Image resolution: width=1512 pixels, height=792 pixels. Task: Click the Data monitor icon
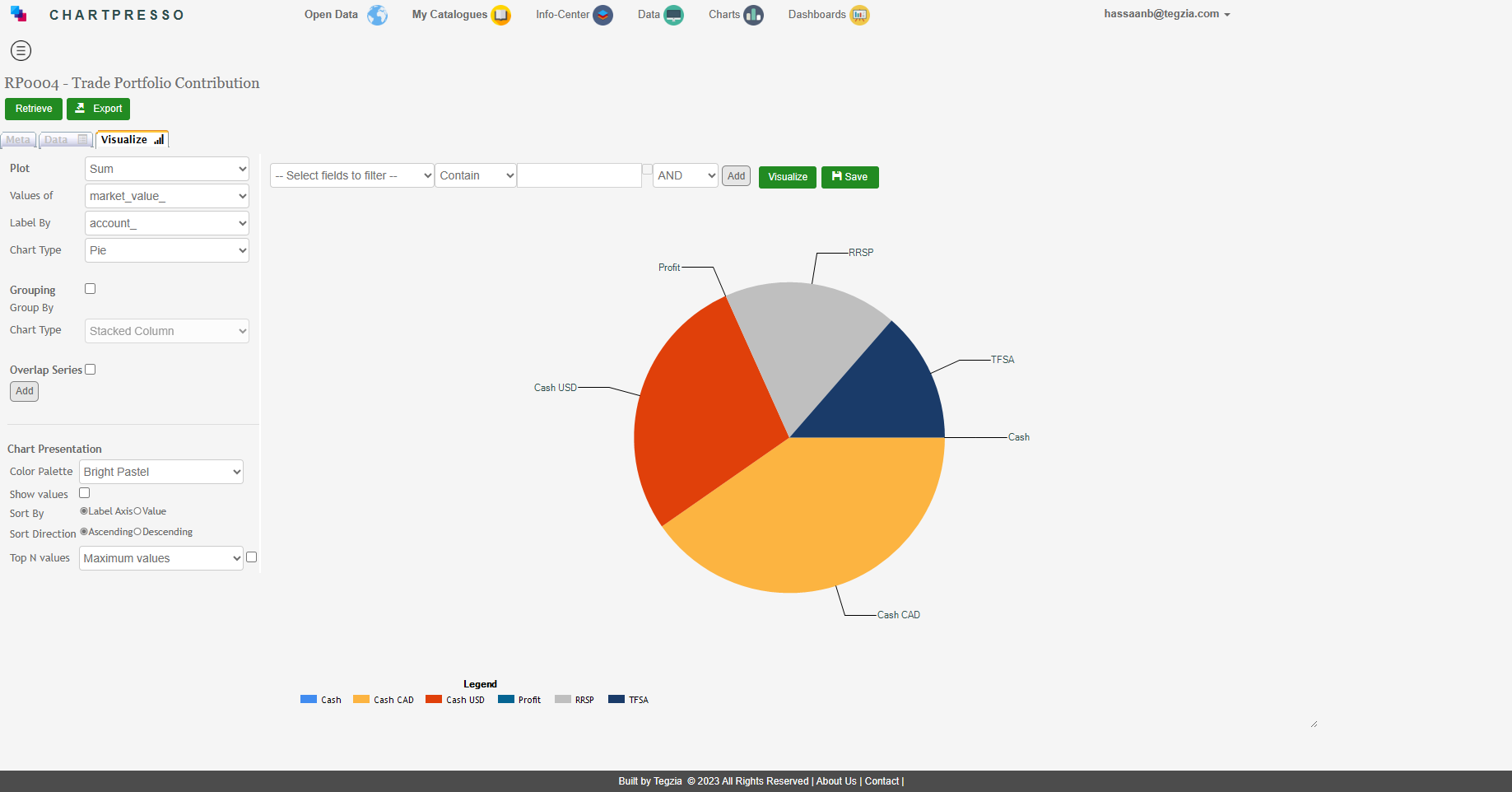tap(673, 15)
